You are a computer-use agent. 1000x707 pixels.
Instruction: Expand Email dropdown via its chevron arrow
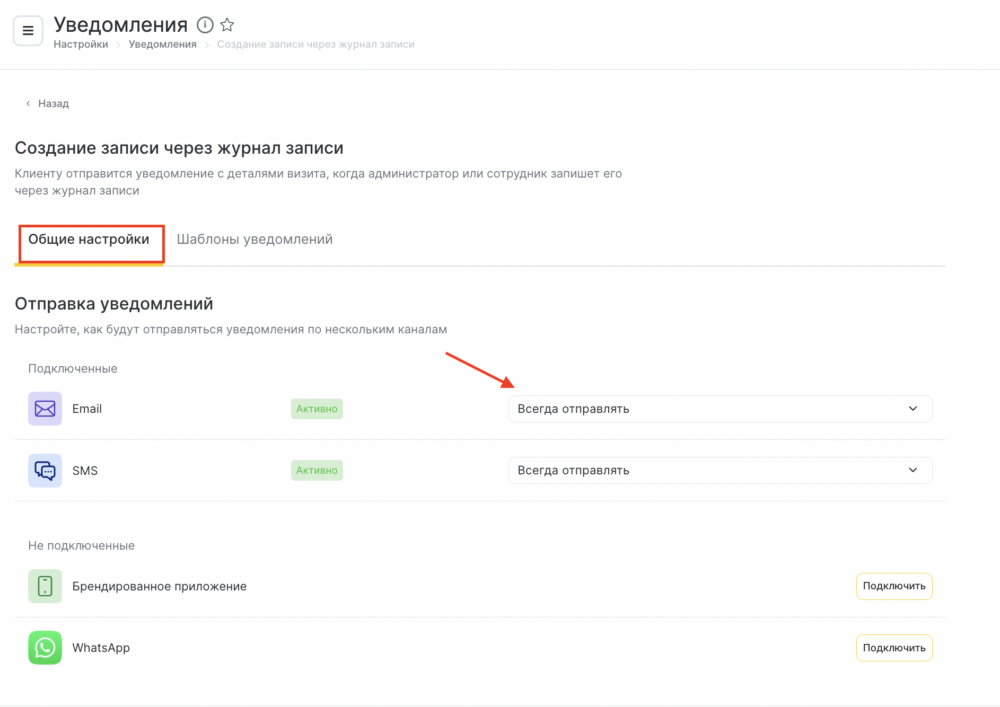[913, 409]
